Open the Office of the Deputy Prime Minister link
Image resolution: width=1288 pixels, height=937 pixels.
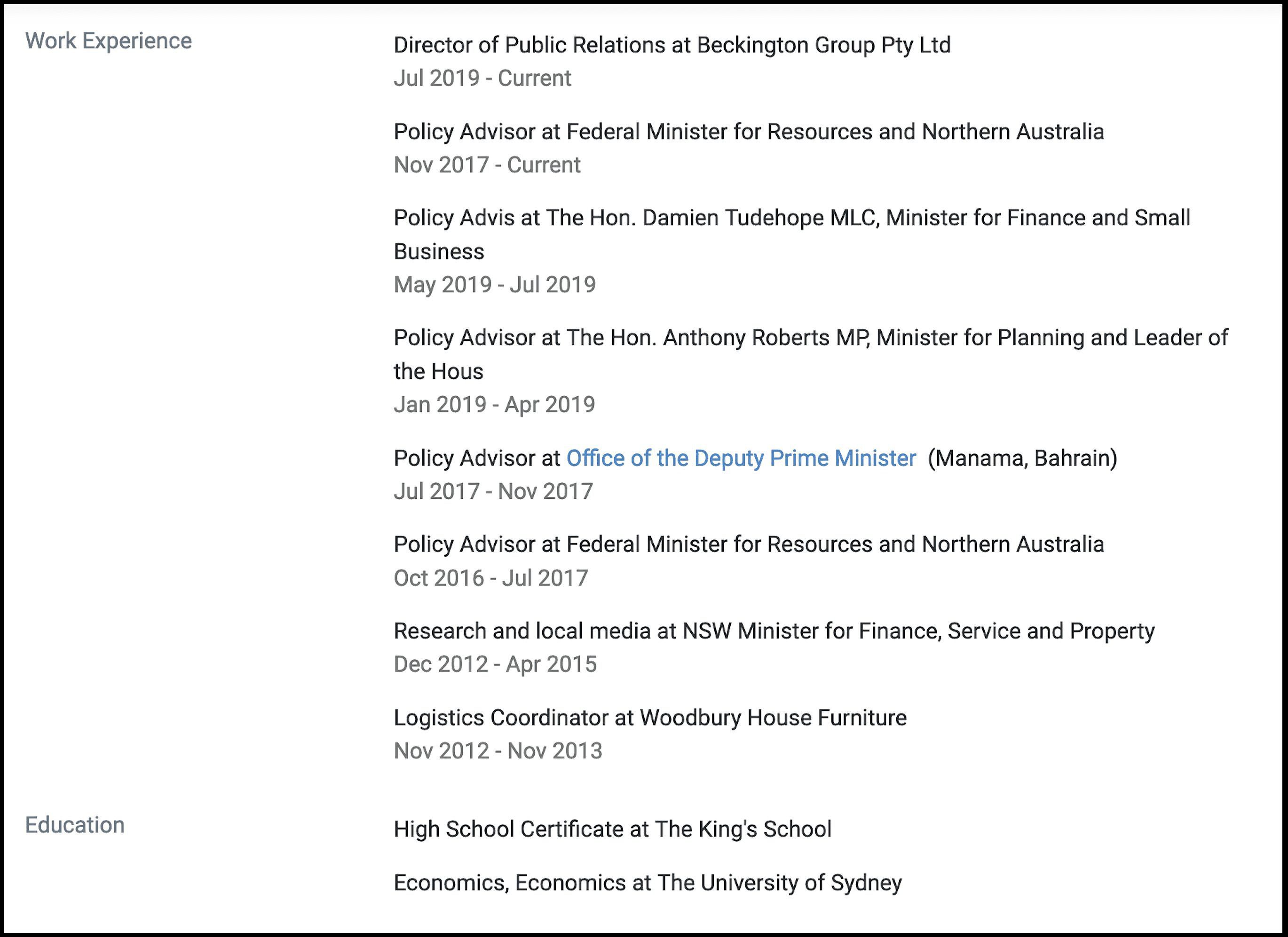(741, 458)
